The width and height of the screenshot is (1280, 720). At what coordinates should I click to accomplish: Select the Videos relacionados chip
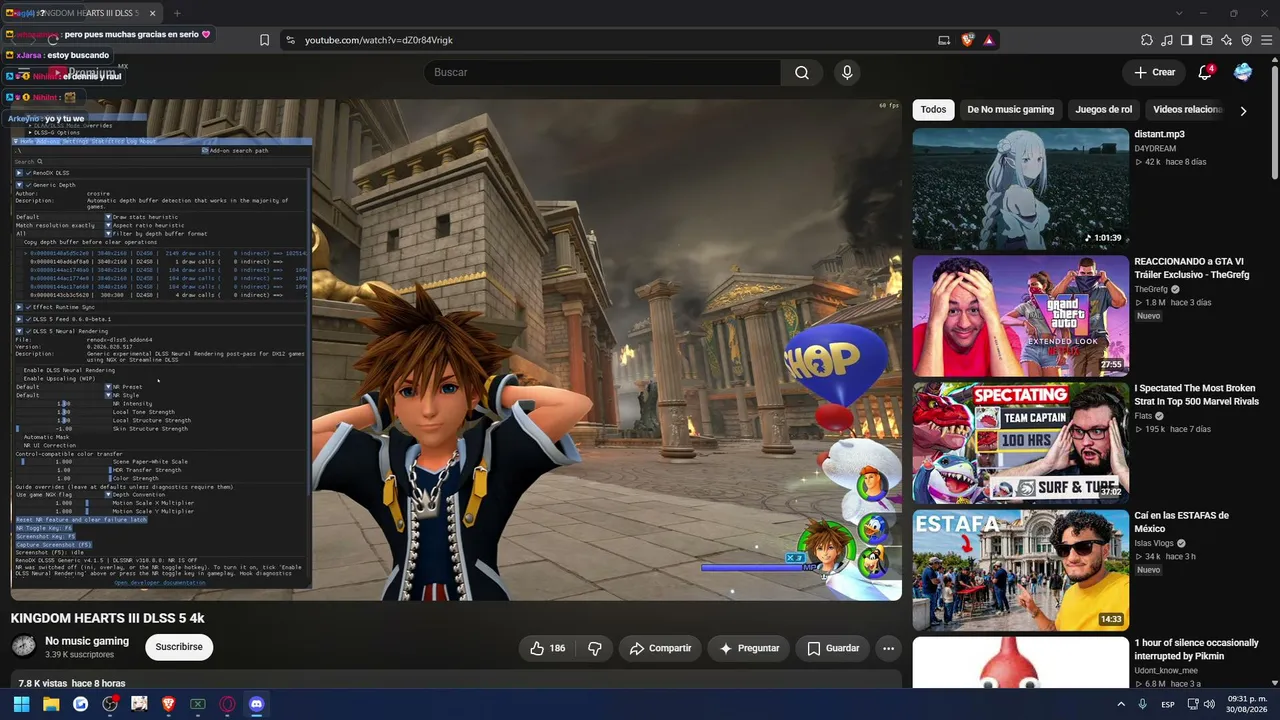point(1187,110)
